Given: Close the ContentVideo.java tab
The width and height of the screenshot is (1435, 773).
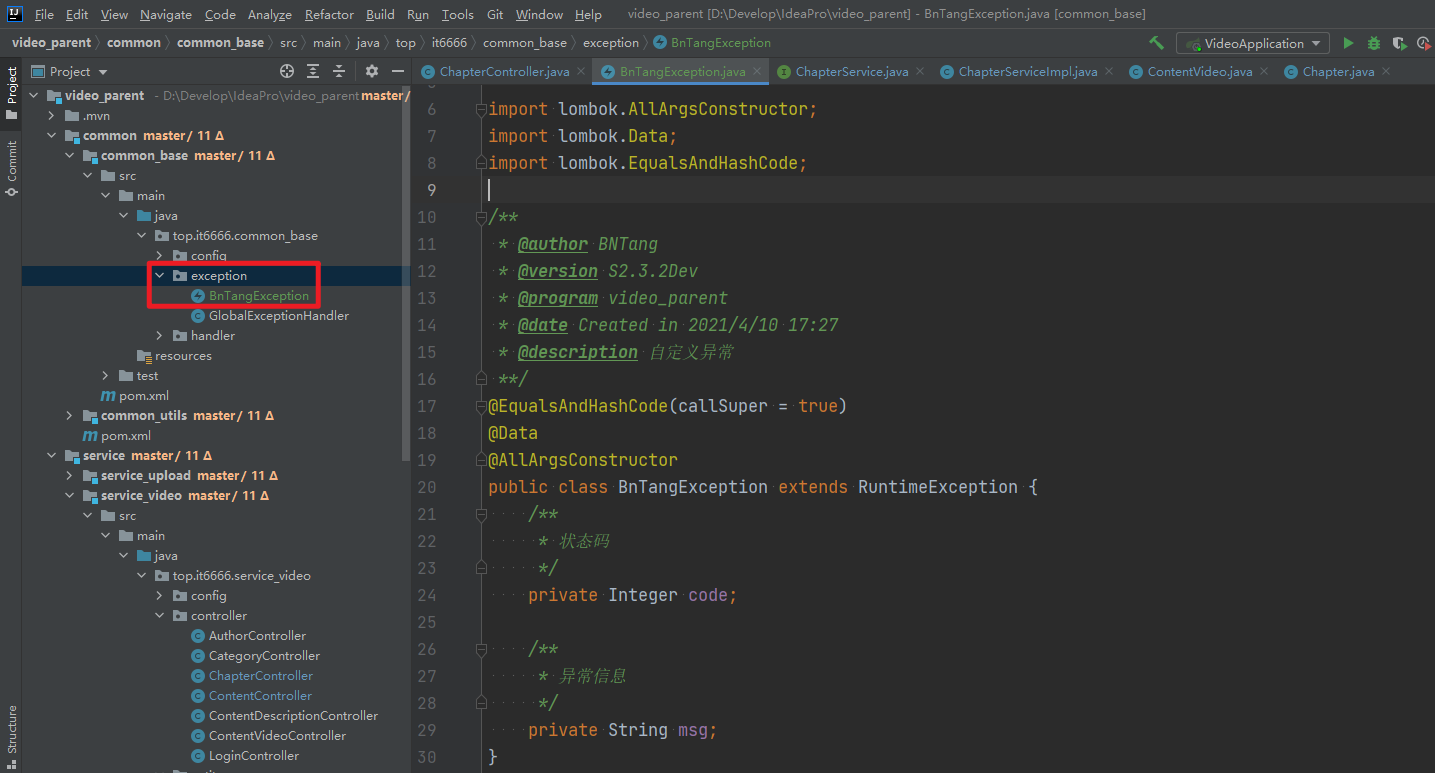Looking at the screenshot, I should [x=1265, y=71].
